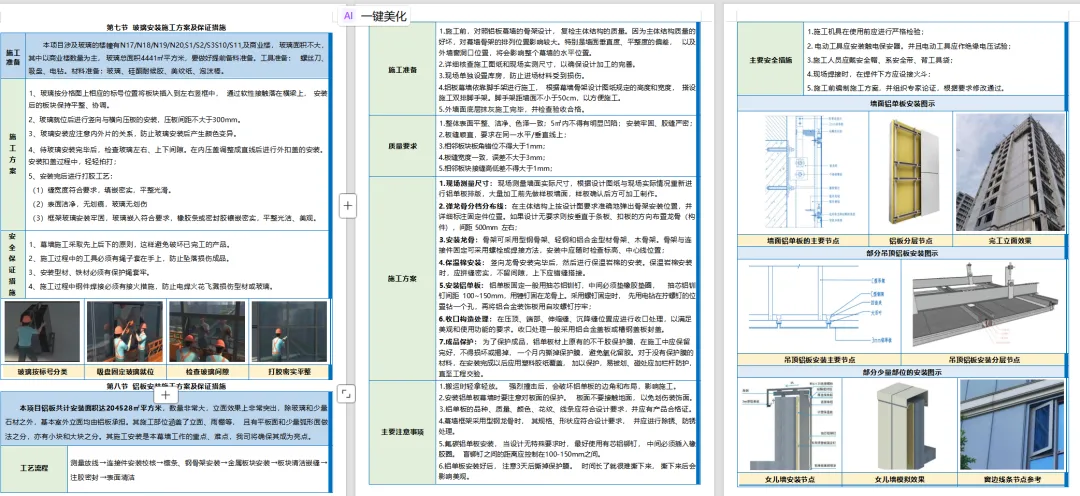Click the 质量要求 cell

(x=403, y=146)
